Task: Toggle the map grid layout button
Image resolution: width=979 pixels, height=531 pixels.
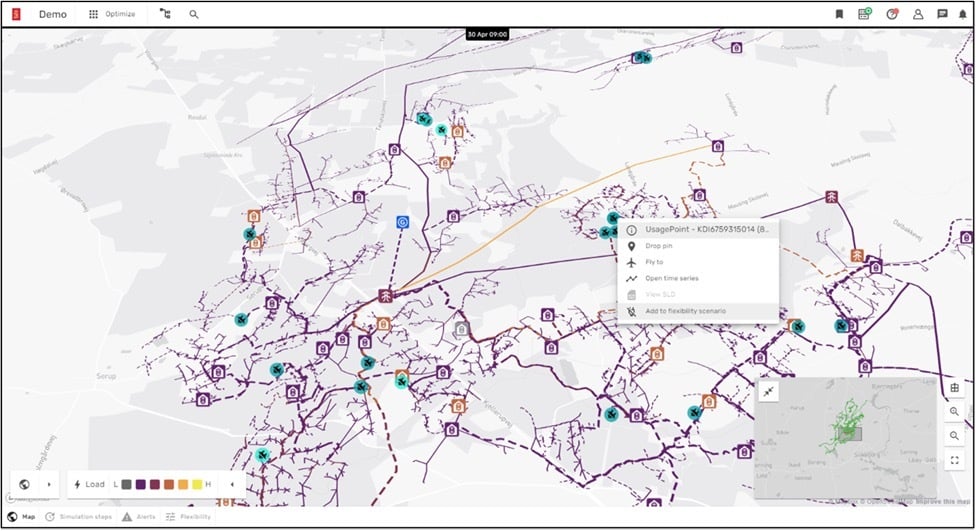Action: [955, 388]
